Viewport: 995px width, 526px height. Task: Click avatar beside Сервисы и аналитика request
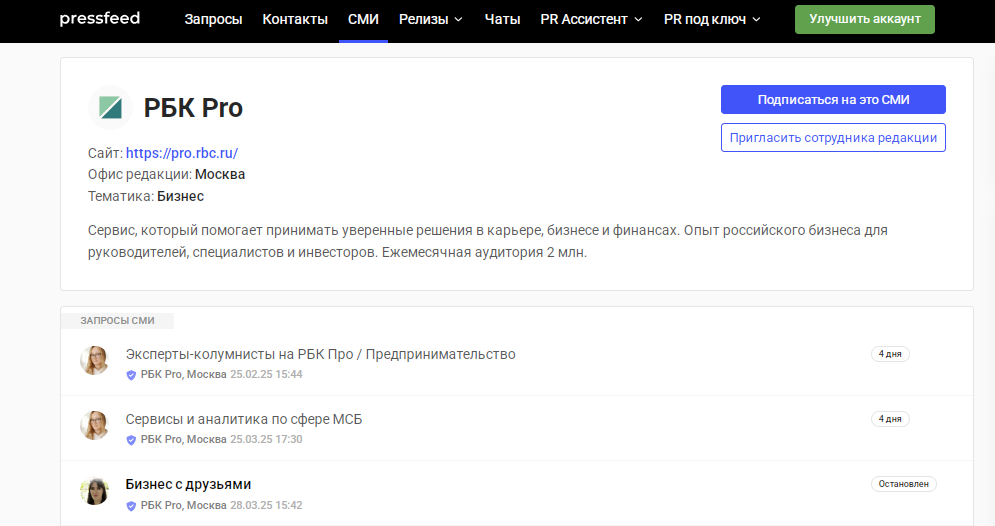click(x=94, y=425)
